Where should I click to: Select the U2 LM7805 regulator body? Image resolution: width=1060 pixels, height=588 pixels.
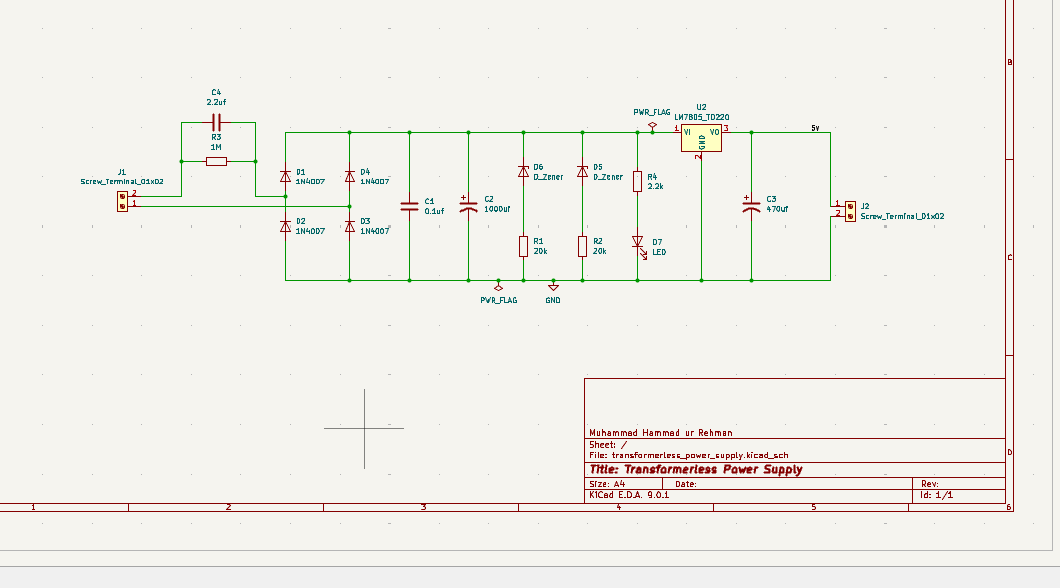pos(702,139)
